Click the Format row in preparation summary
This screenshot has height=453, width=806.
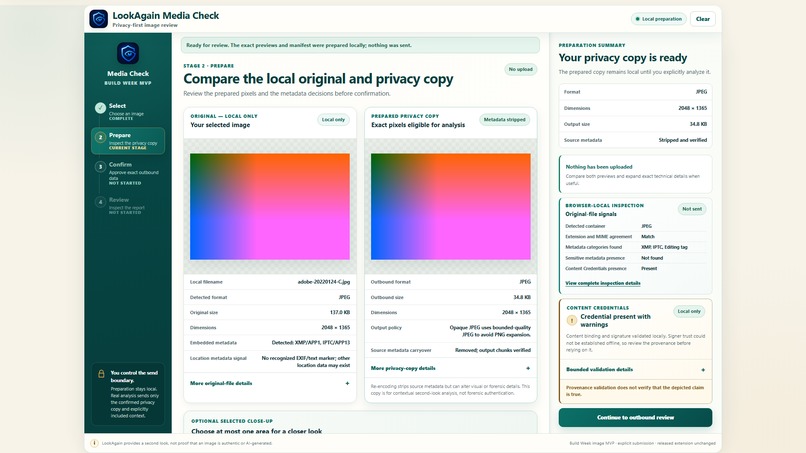635,92
